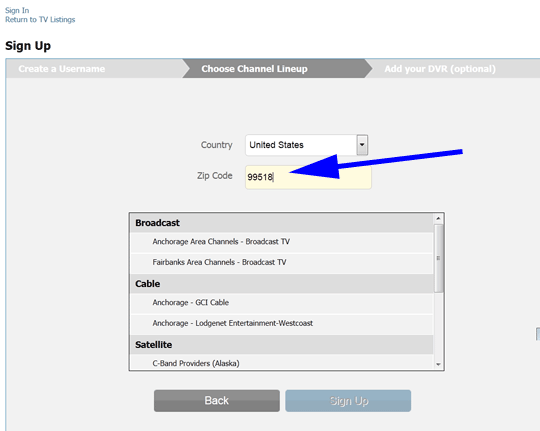Select the Choose Channel Lineup step tab

[x=255, y=69]
